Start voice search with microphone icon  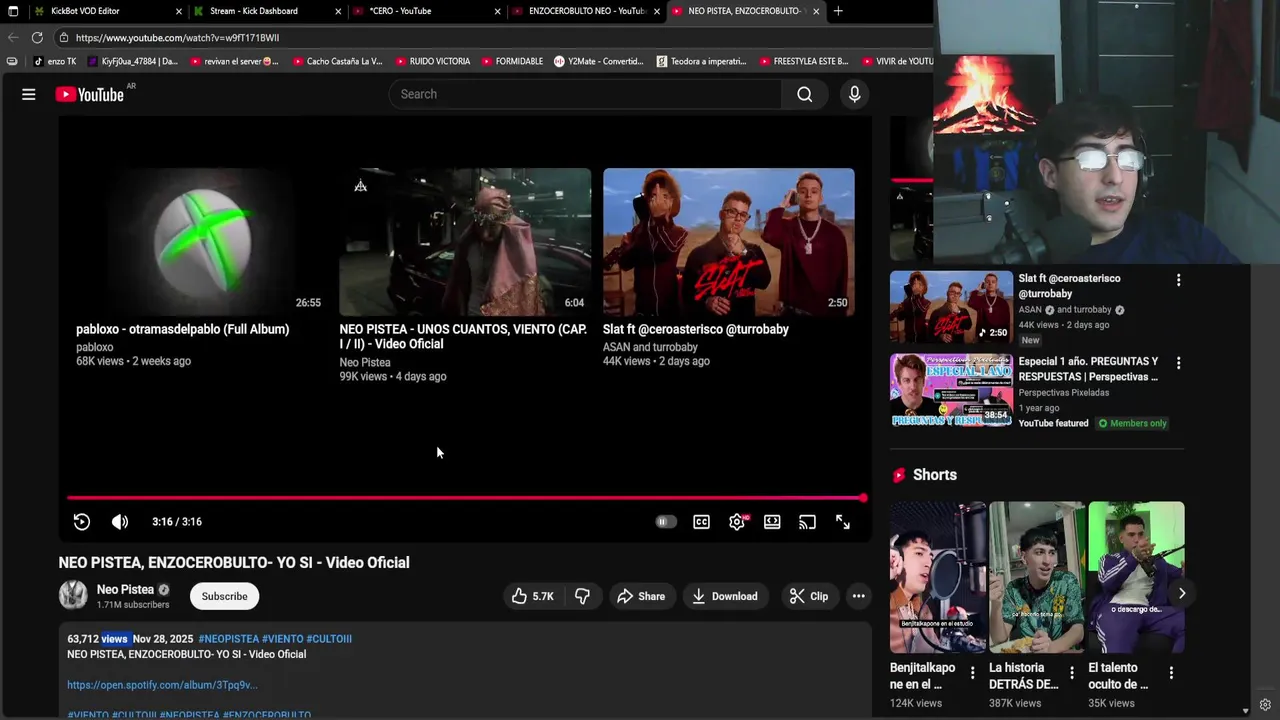pos(854,94)
